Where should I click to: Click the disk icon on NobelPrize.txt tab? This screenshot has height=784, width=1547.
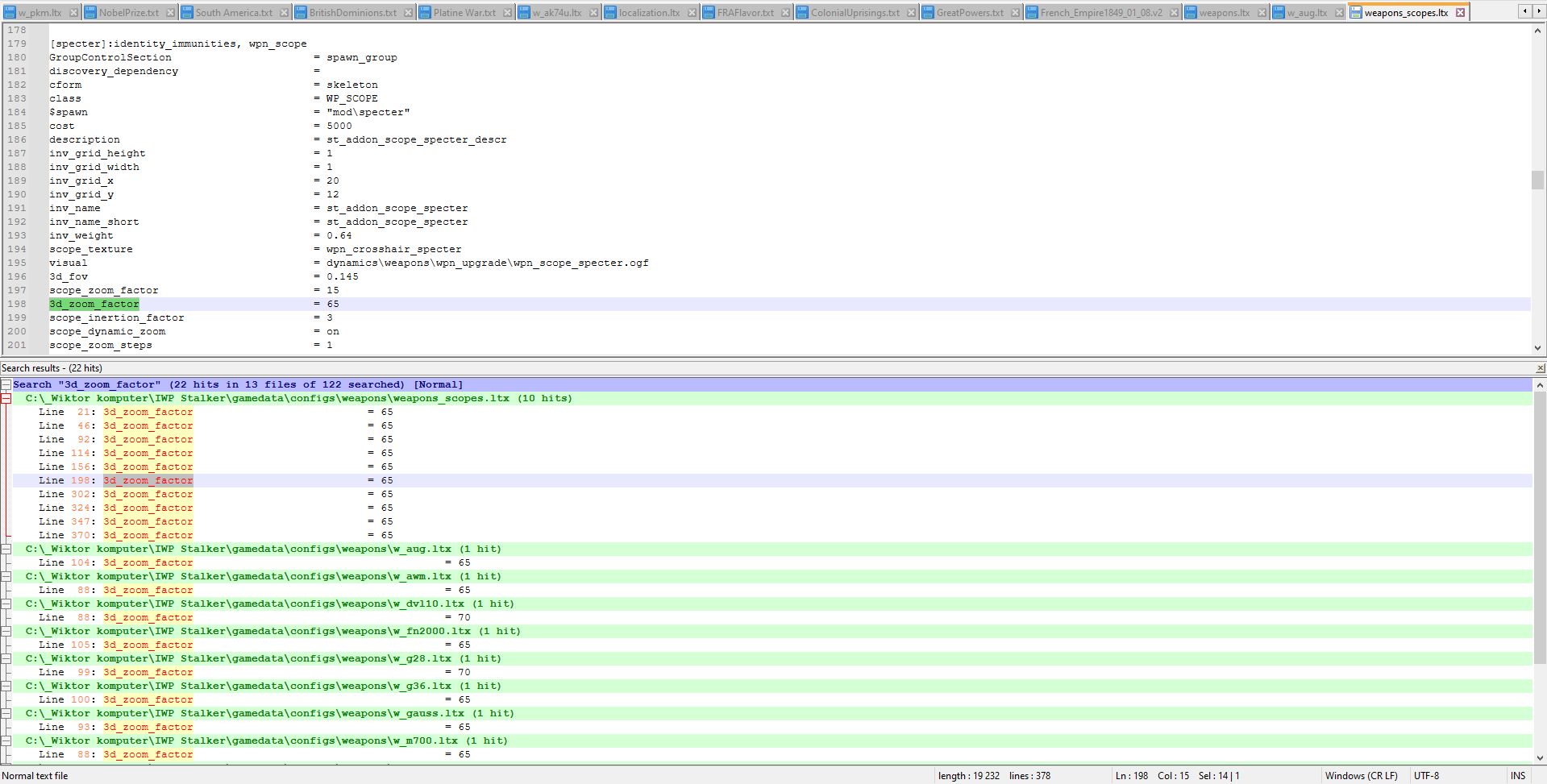pos(90,13)
